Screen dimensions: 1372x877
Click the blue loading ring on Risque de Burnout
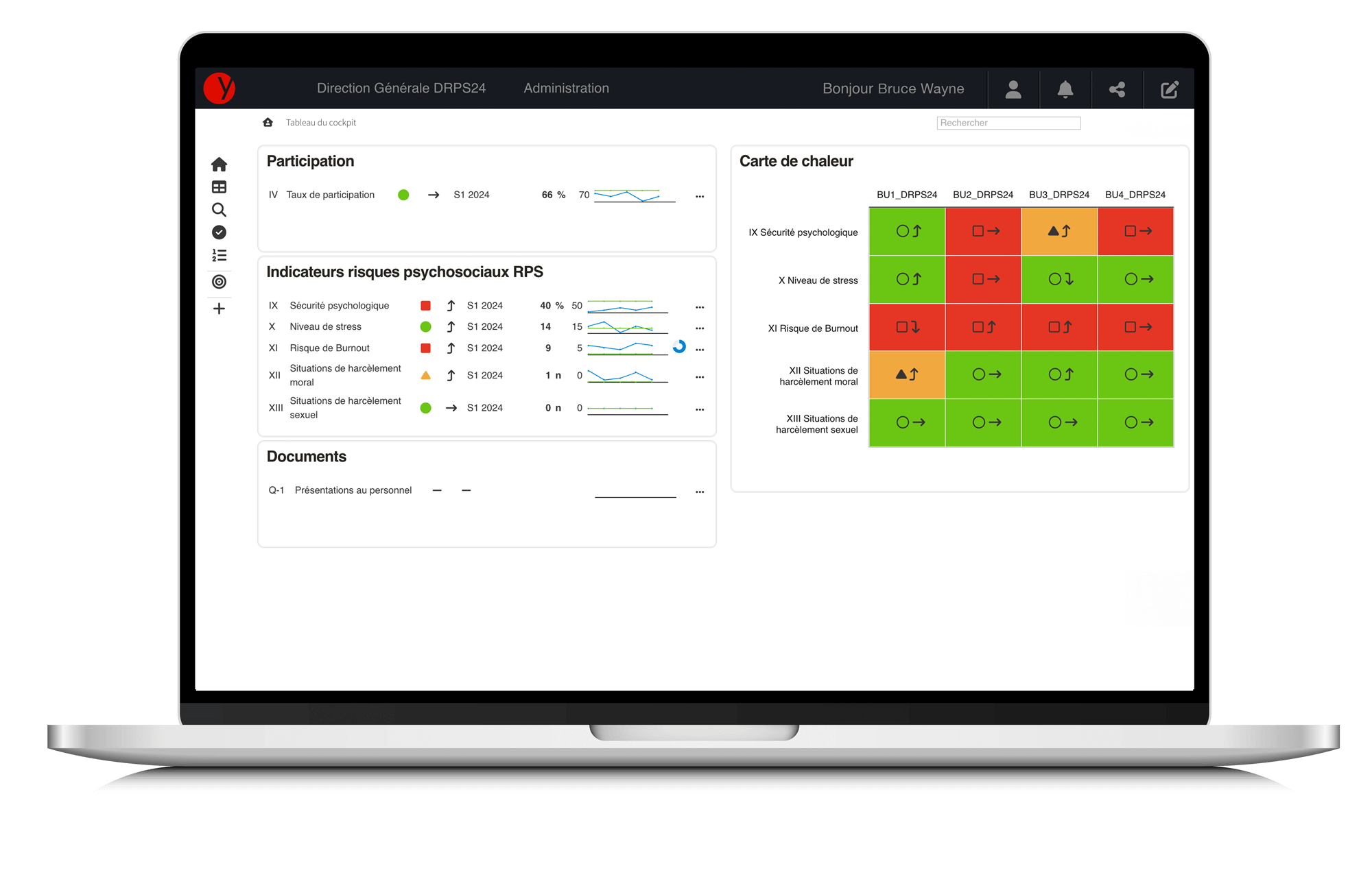679,347
